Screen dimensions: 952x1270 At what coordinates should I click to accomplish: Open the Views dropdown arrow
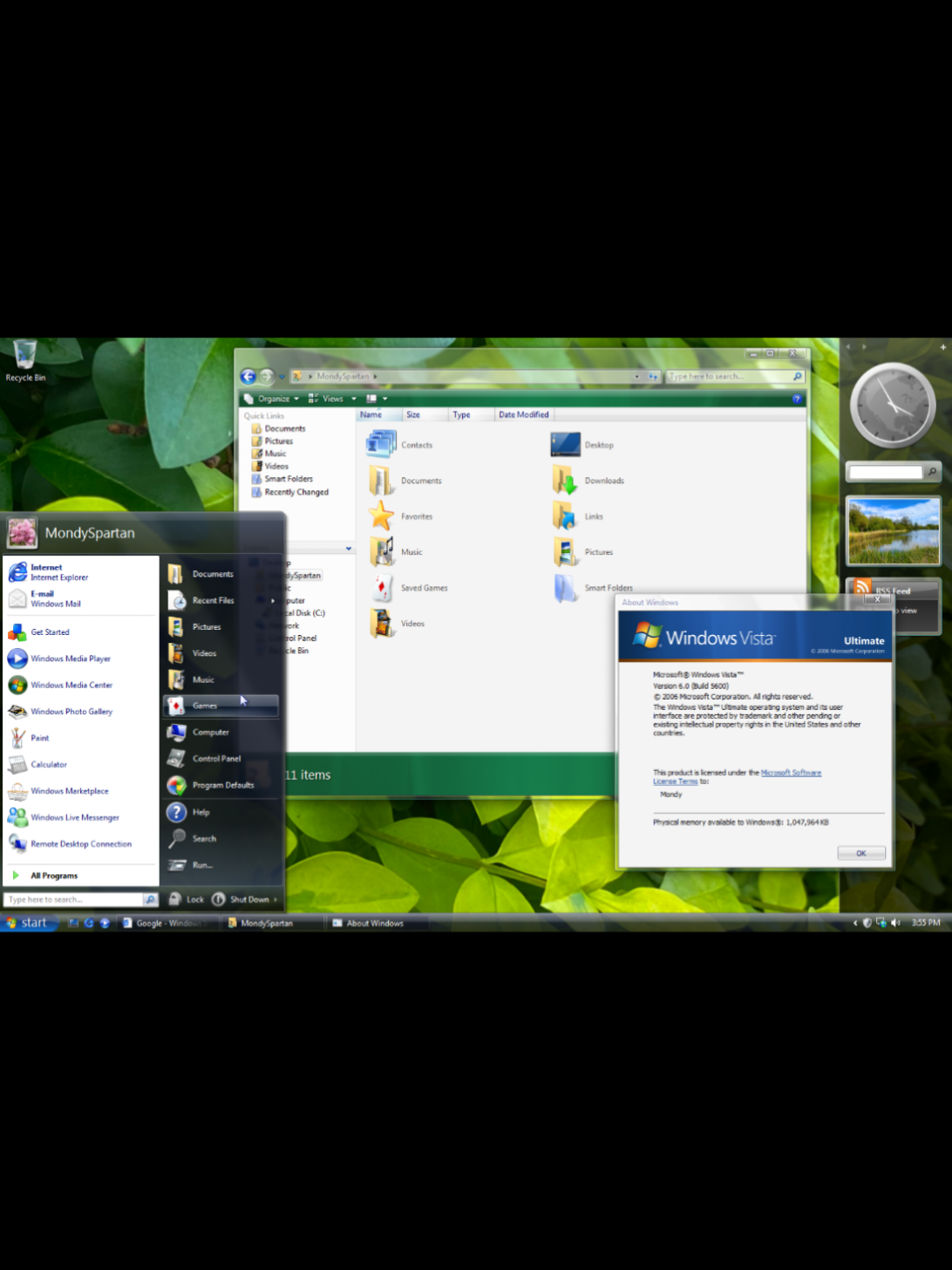tap(354, 399)
